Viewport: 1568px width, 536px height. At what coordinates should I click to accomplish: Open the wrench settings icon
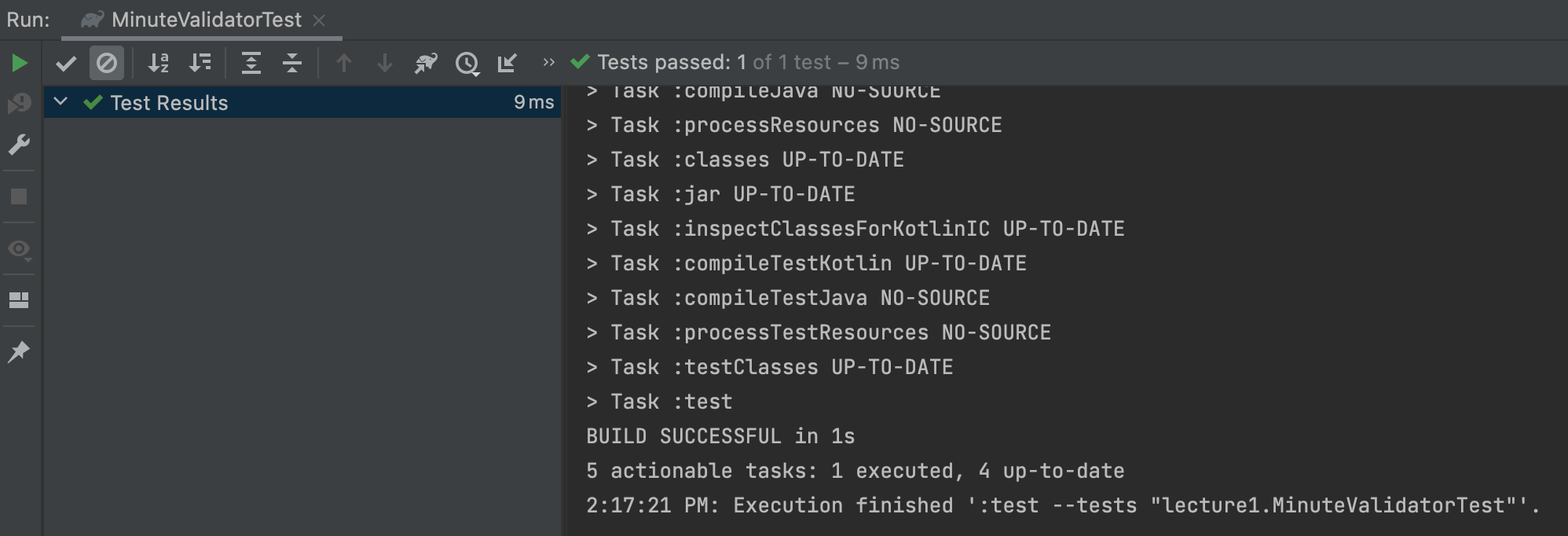[x=19, y=145]
